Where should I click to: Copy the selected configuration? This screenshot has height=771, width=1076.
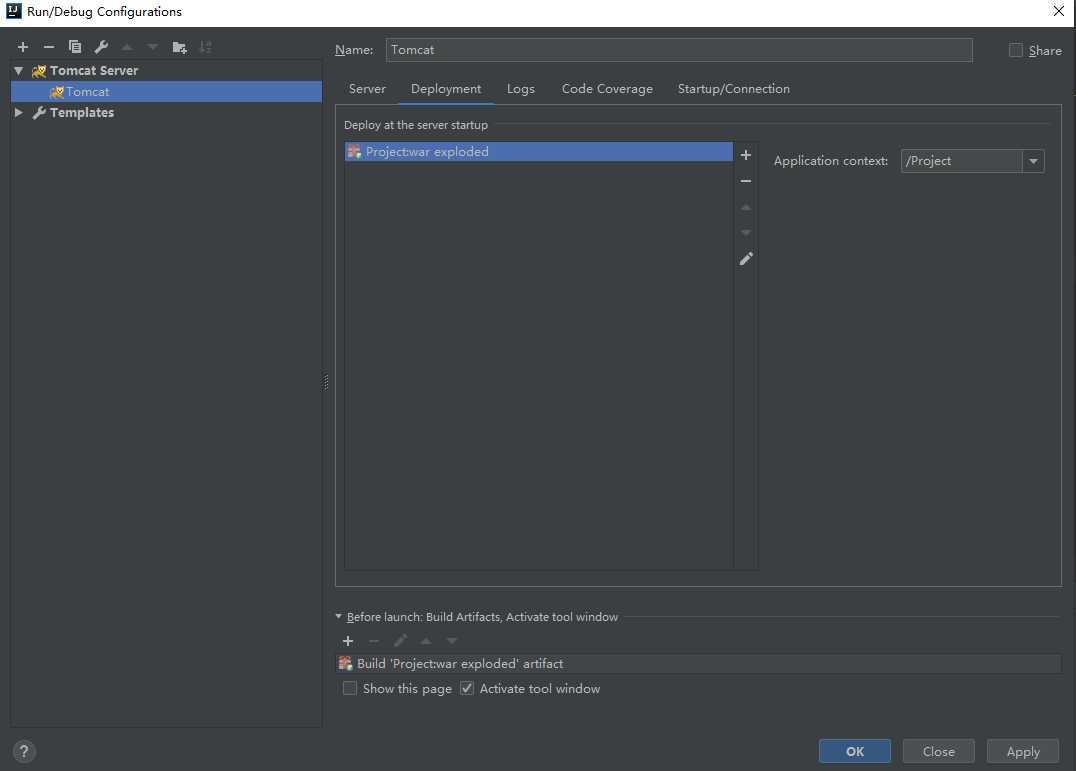pos(75,47)
